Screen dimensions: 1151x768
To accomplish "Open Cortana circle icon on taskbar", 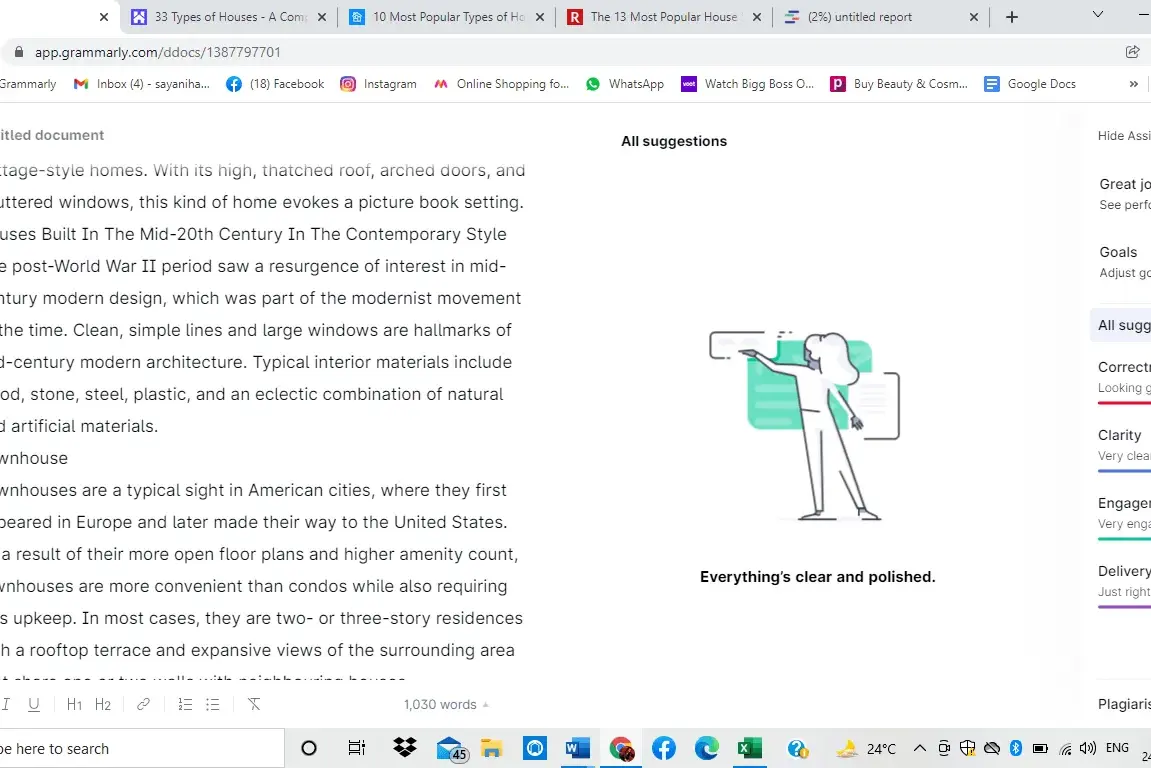I will (309, 748).
